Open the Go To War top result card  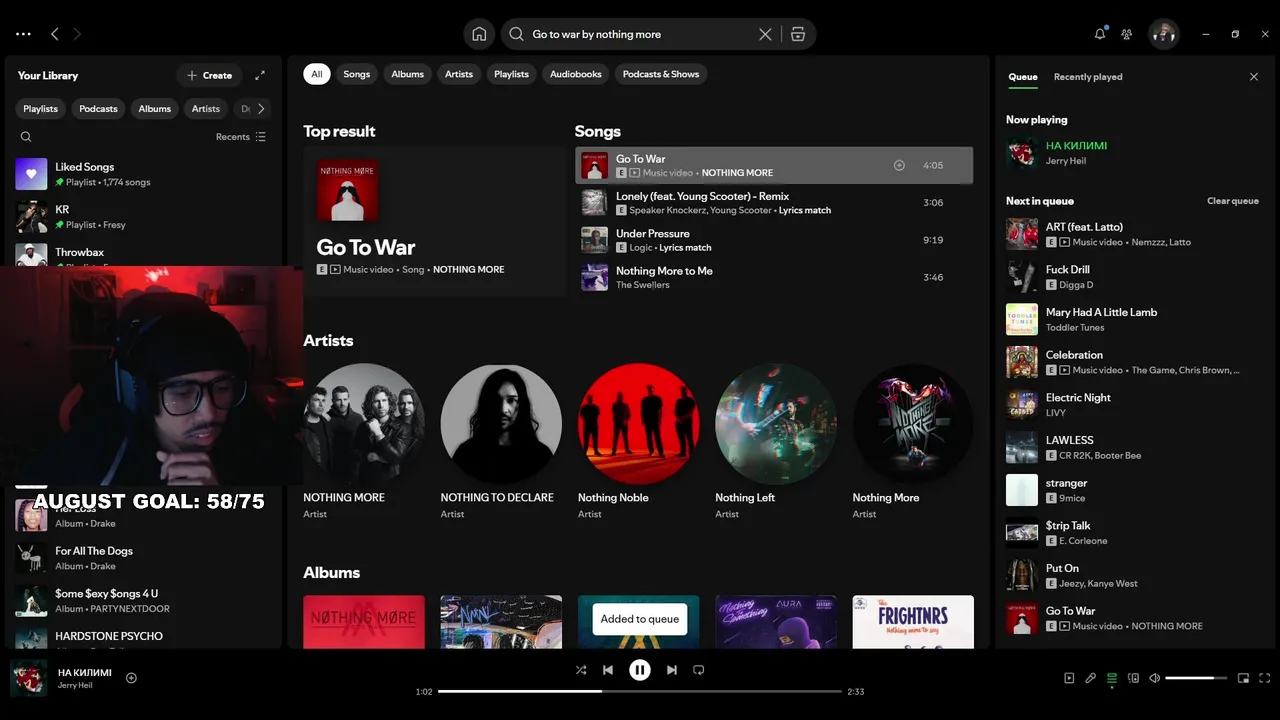[435, 222]
